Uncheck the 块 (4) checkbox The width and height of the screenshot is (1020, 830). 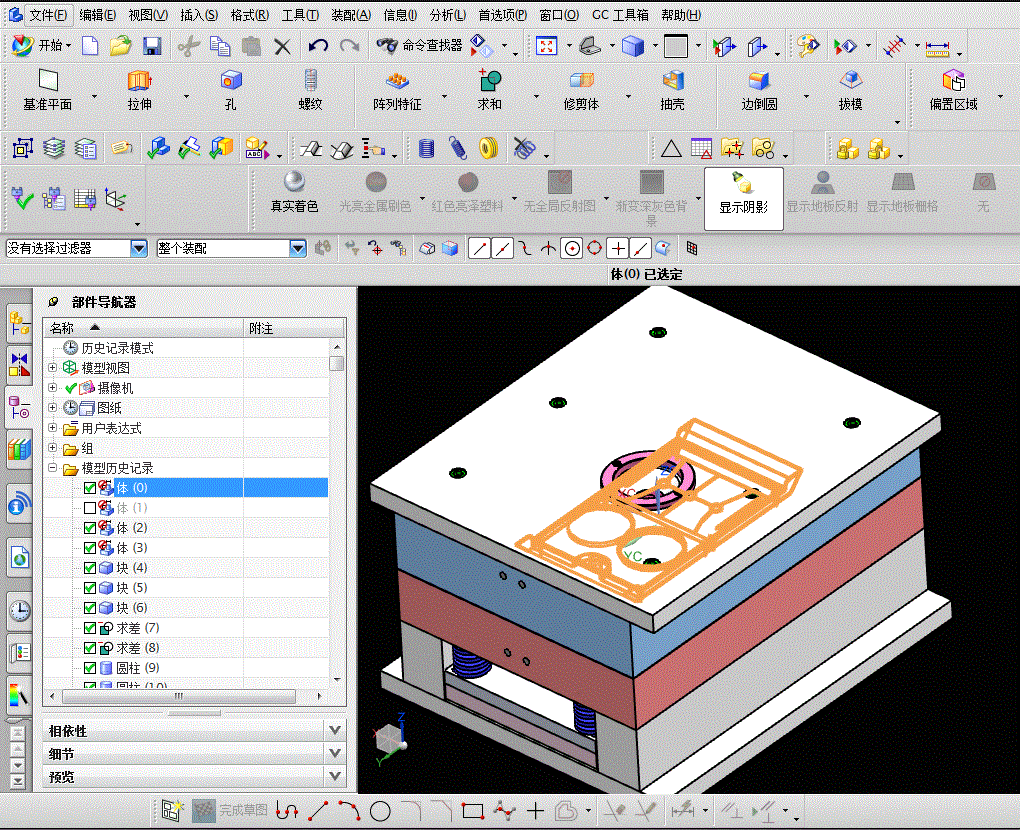[90, 568]
